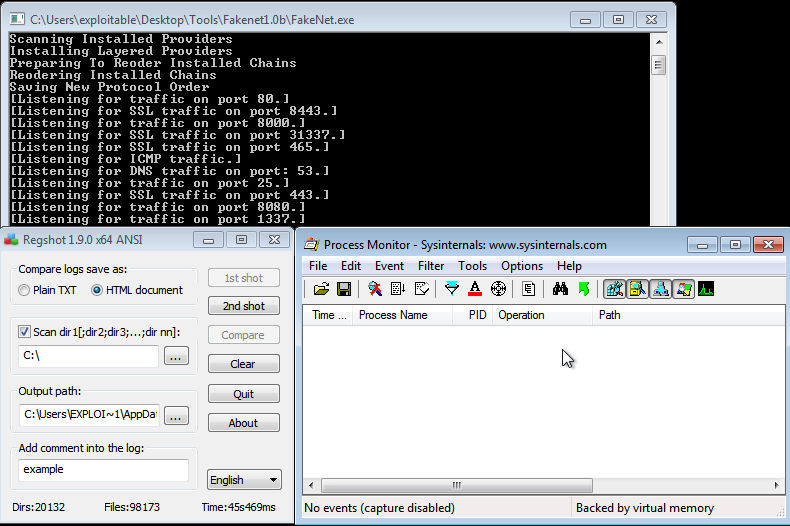Image resolution: width=790 pixels, height=526 pixels.
Task: Click the Save floppy disk icon
Action: click(x=344, y=289)
